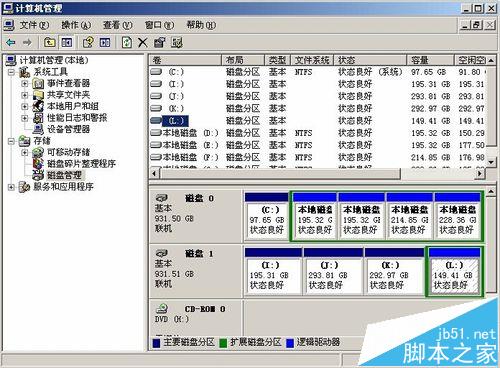Select the 本地磁盘 (D:) row

pos(318,133)
